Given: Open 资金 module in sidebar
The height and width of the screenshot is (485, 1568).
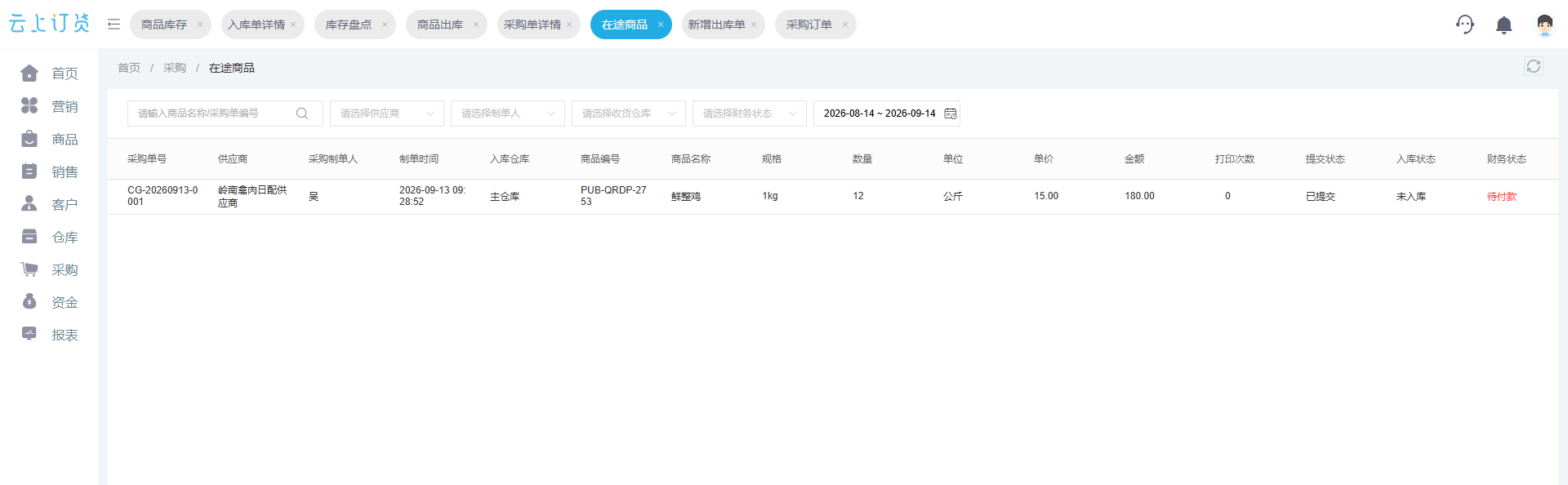Looking at the screenshot, I should pyautogui.click(x=49, y=302).
